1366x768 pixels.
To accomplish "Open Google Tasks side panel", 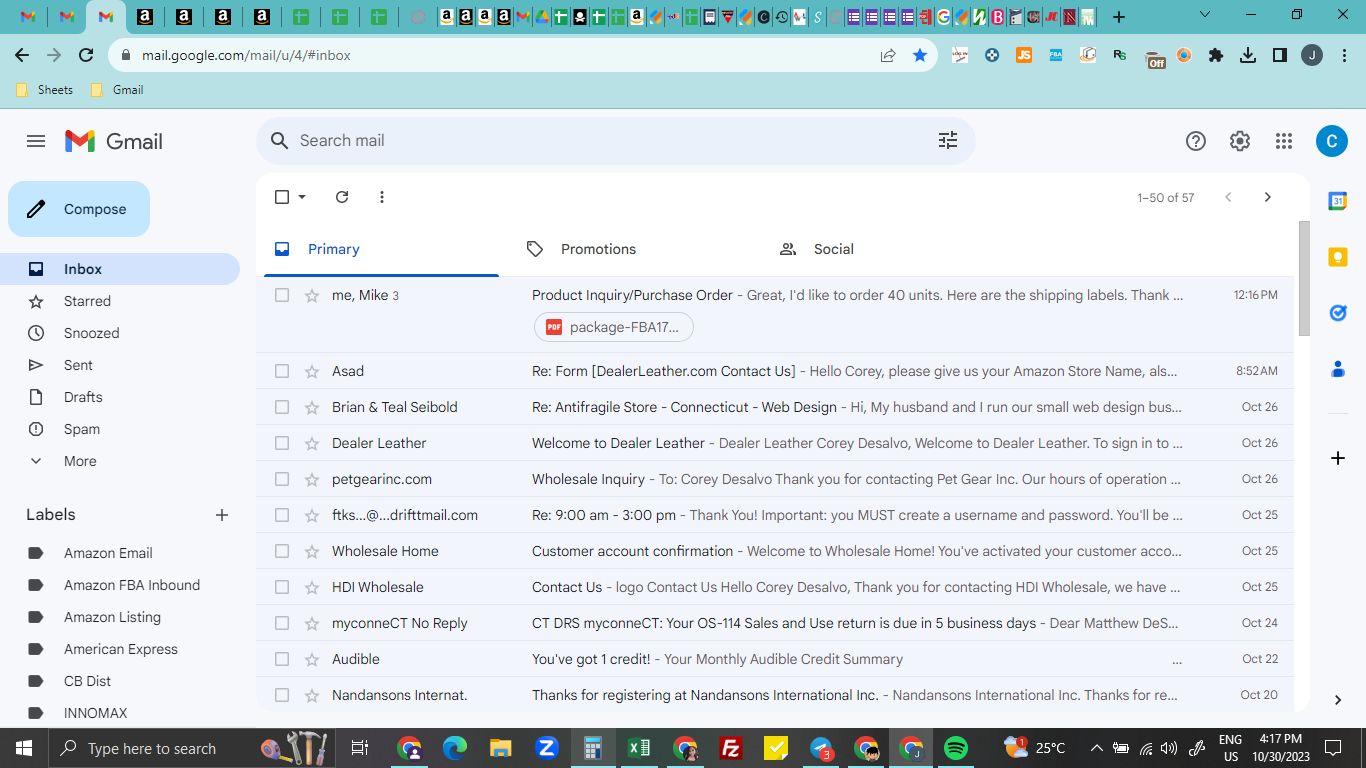I will click(x=1338, y=313).
